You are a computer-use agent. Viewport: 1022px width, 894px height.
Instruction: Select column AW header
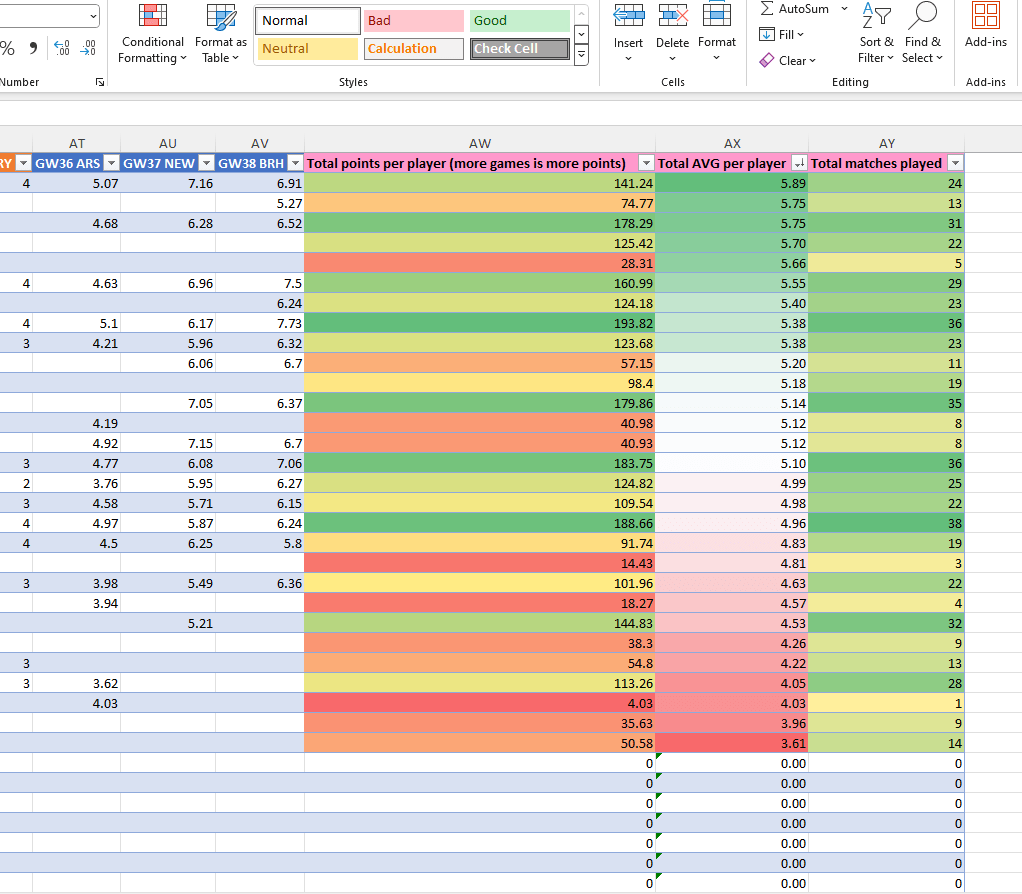[x=479, y=144]
